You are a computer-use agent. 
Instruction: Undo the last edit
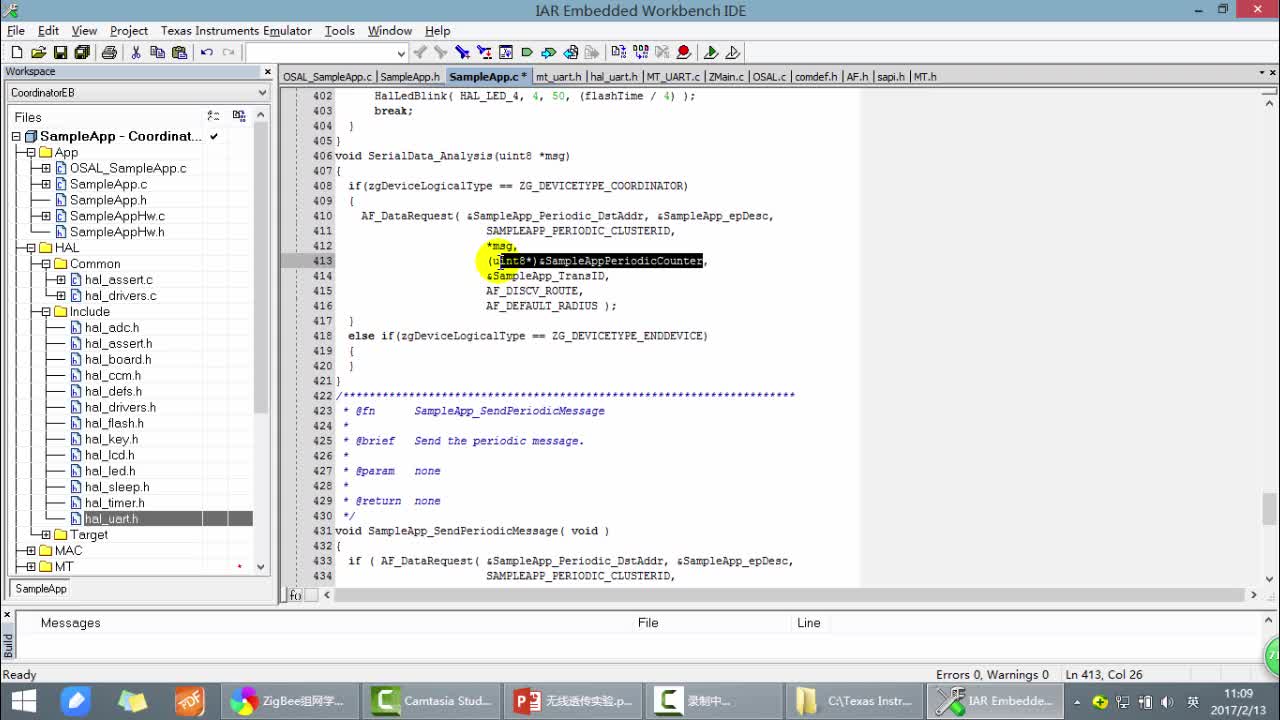[206, 52]
